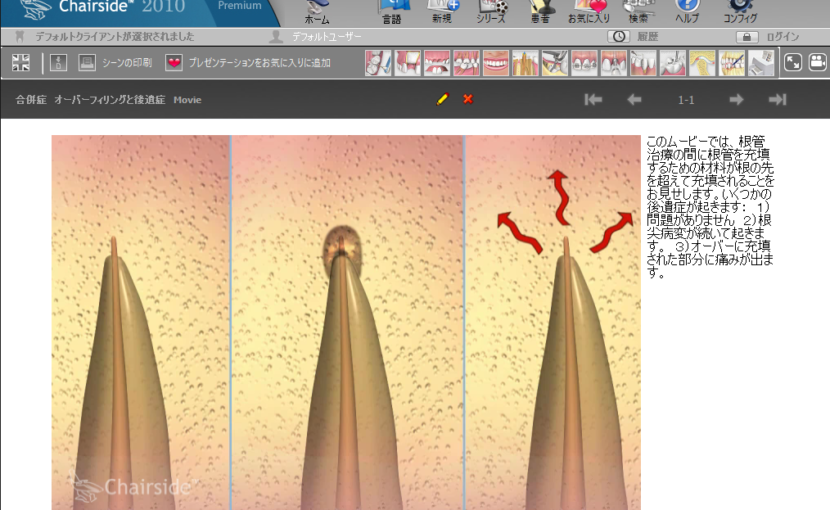Open the 検索 search menu
Image resolution: width=830 pixels, height=510 pixels.
(x=638, y=12)
